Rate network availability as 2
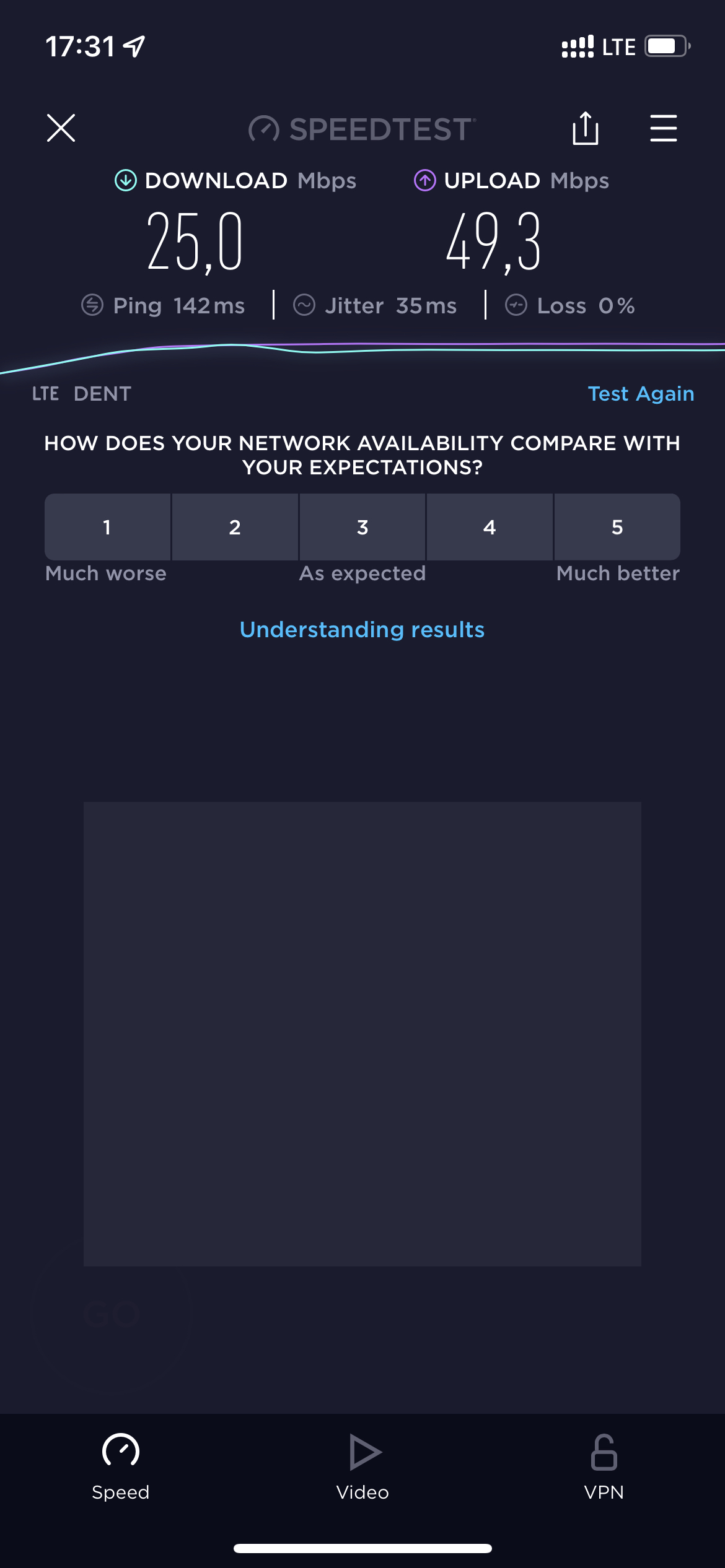725x1568 pixels. pos(235,527)
